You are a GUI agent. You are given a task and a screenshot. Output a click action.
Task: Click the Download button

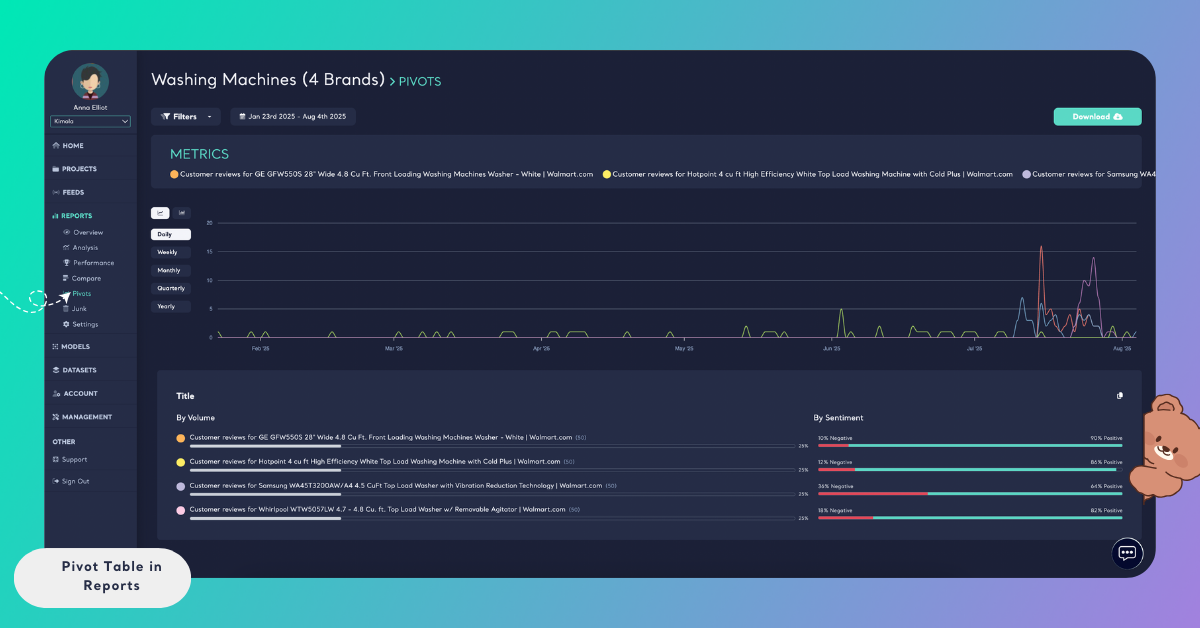pyautogui.click(x=1097, y=117)
